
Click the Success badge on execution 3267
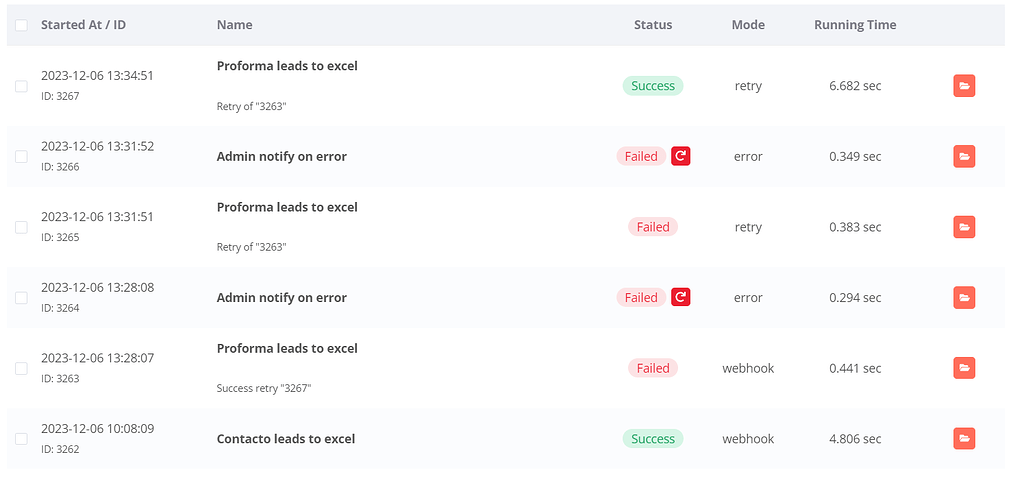pyautogui.click(x=653, y=86)
